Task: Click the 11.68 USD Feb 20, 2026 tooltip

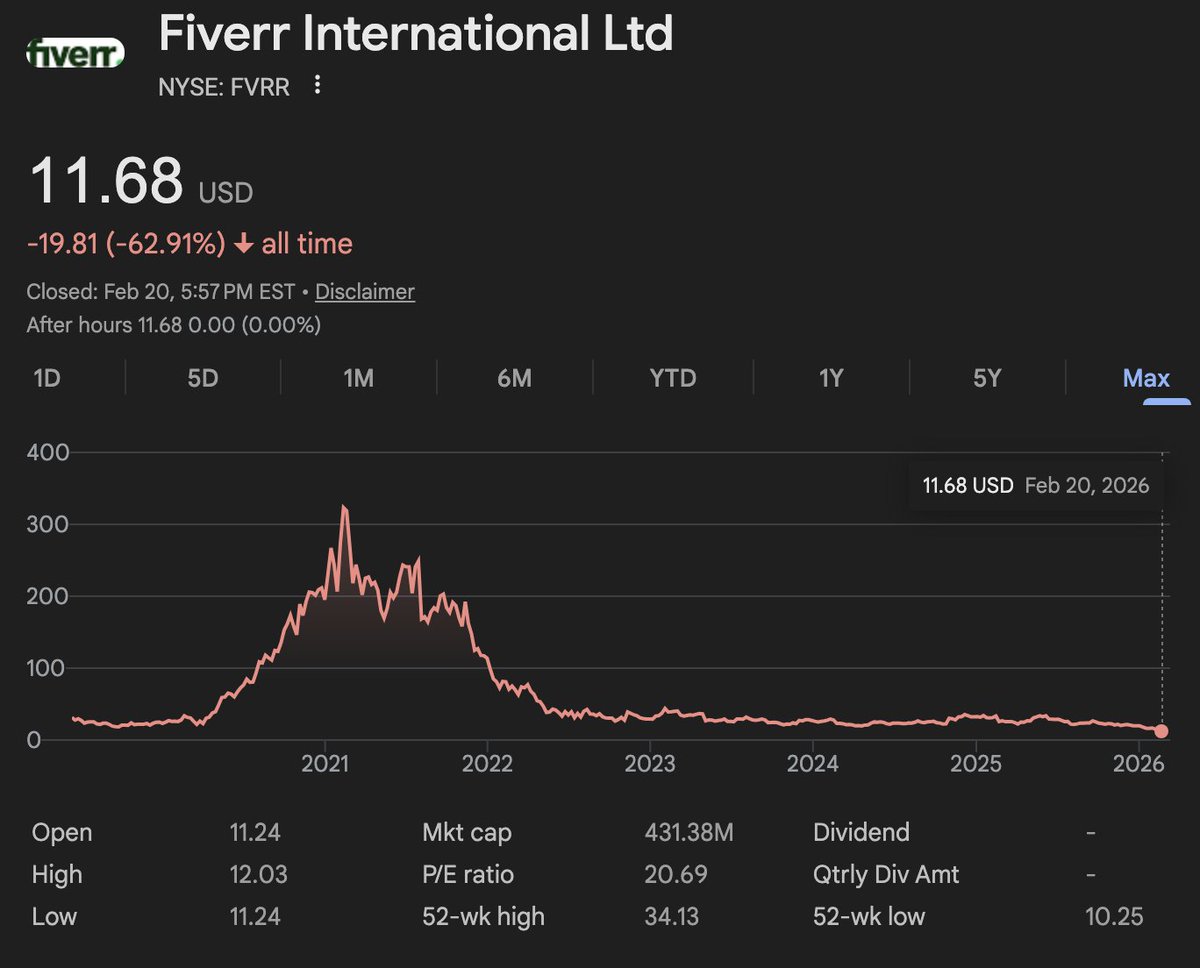Action: click(x=1036, y=486)
